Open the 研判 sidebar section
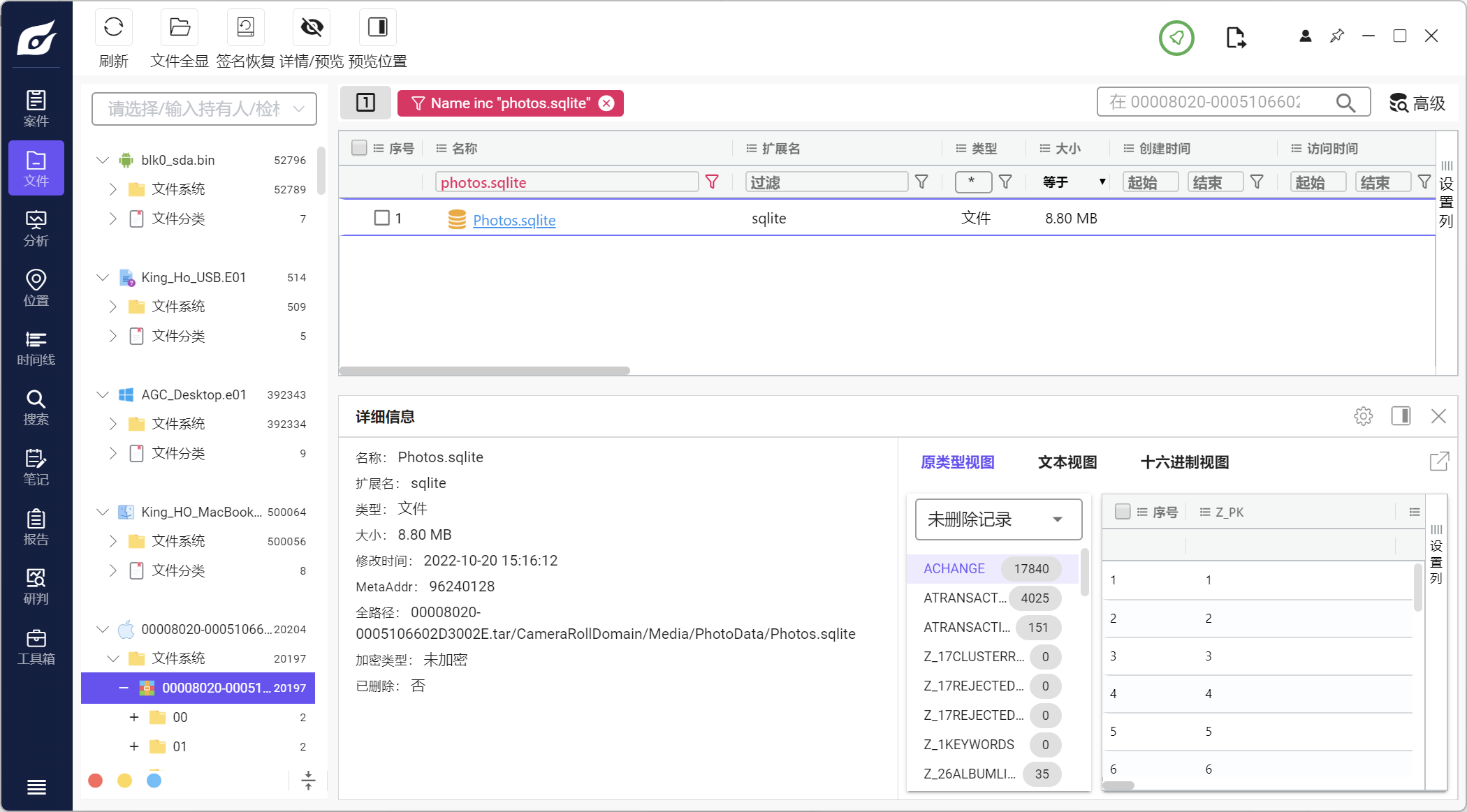This screenshot has height=812, width=1467. 36,586
